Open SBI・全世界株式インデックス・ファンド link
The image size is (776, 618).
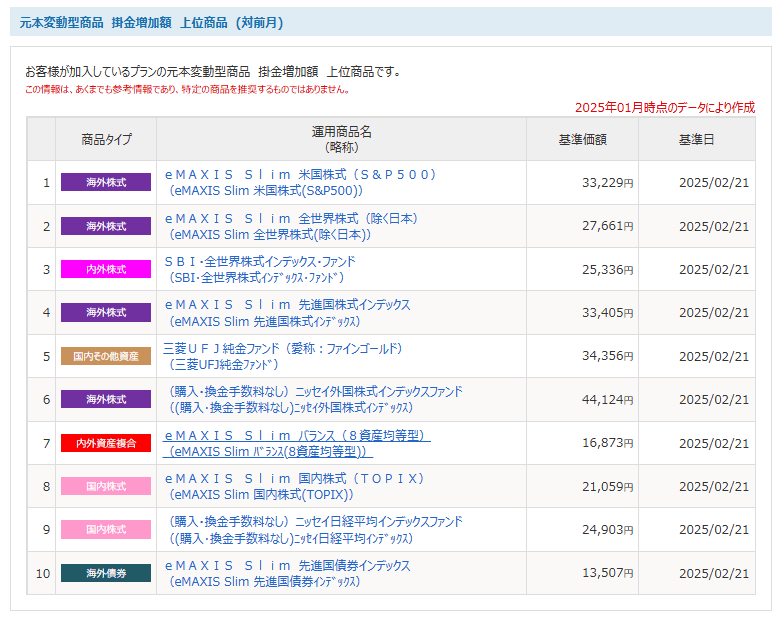(260, 269)
